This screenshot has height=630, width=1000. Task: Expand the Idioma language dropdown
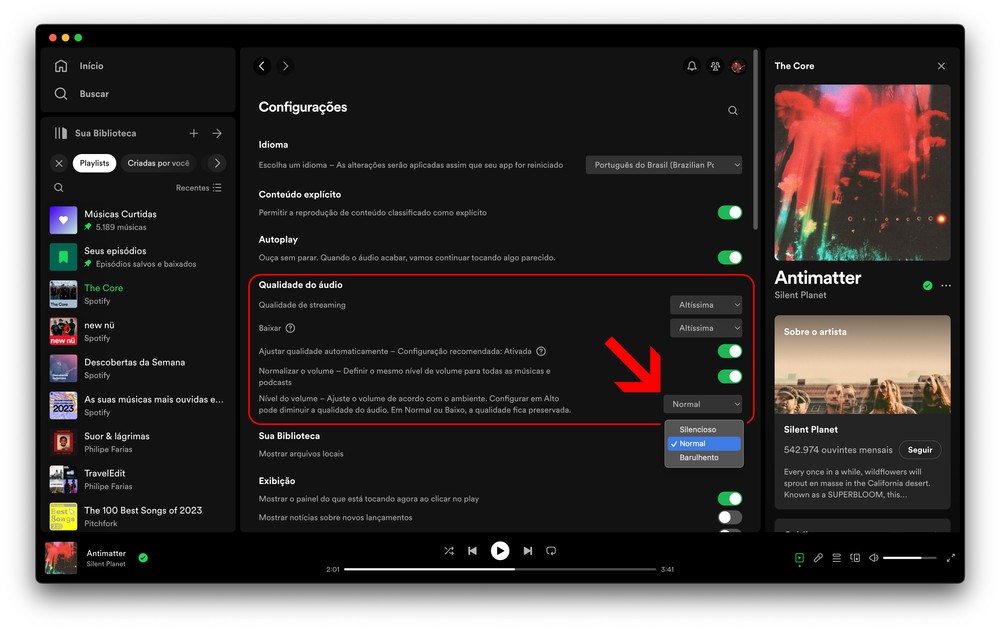click(x=664, y=165)
